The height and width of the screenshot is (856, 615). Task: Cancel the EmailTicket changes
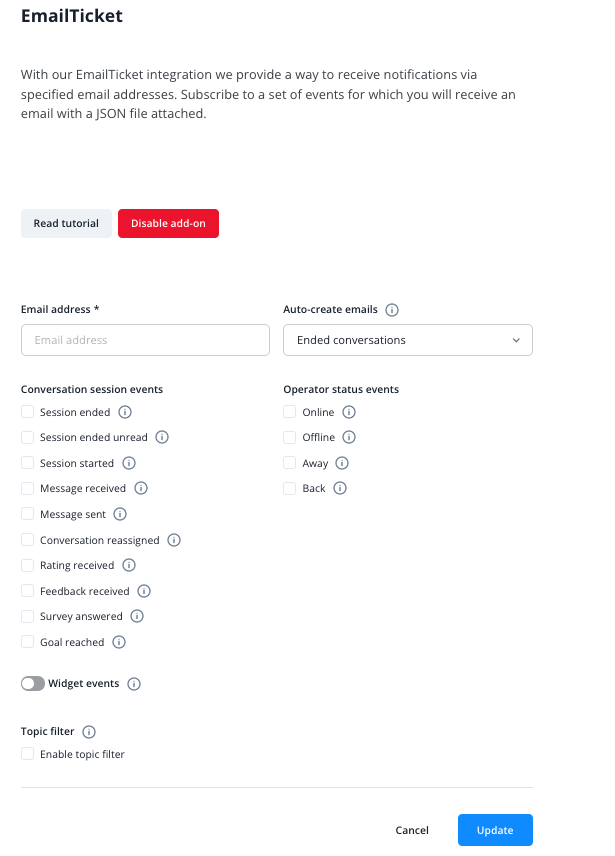[412, 830]
